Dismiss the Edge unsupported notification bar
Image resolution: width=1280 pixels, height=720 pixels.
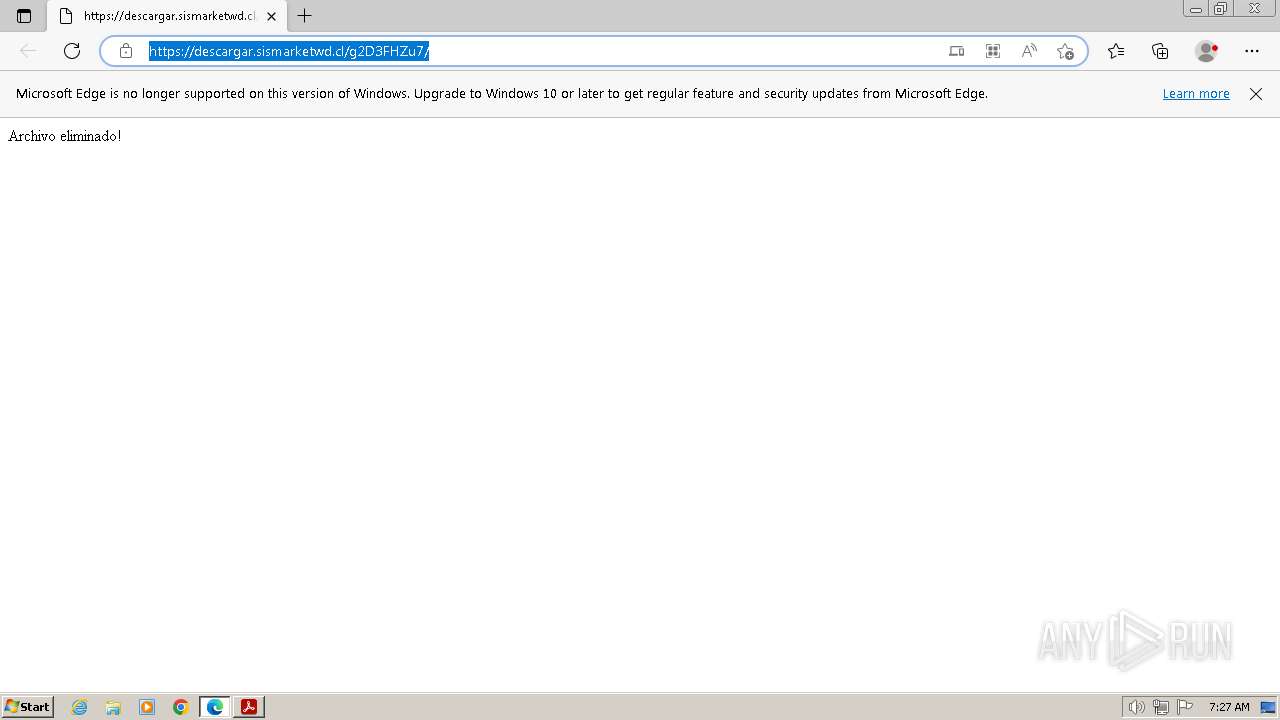click(1256, 94)
